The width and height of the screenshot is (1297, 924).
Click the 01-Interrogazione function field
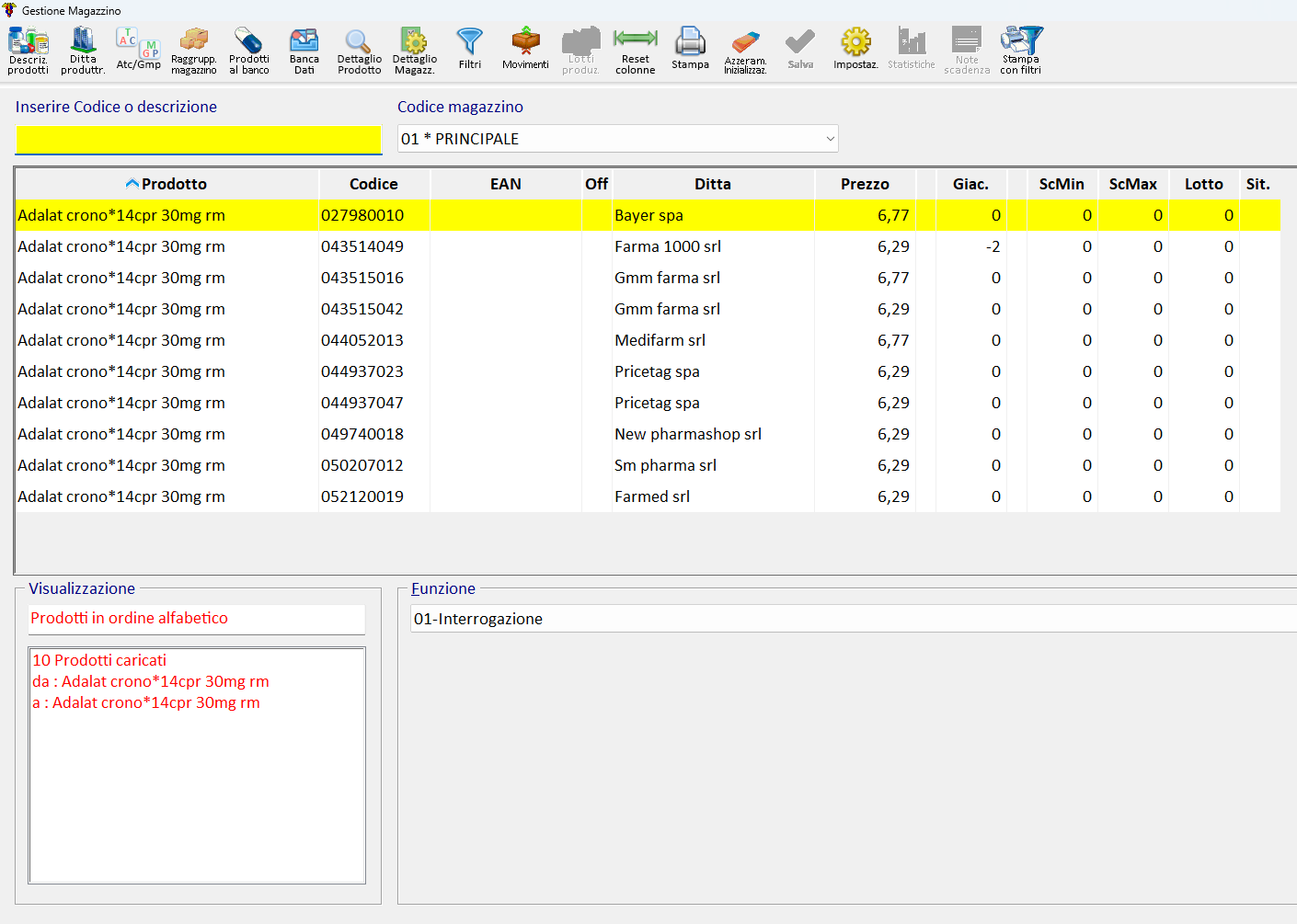point(854,619)
